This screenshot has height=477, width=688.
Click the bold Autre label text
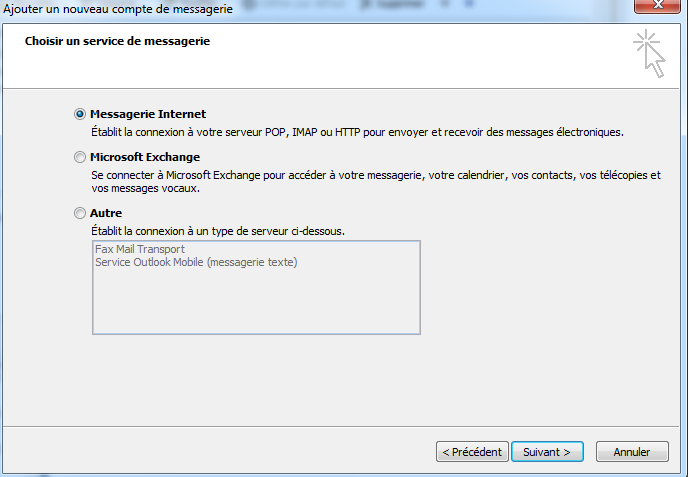click(106, 213)
